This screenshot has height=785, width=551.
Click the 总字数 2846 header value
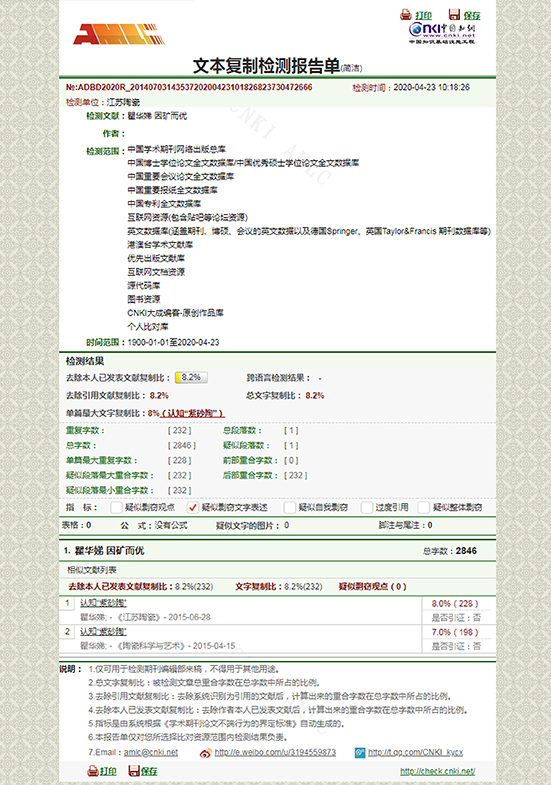tap(466, 551)
